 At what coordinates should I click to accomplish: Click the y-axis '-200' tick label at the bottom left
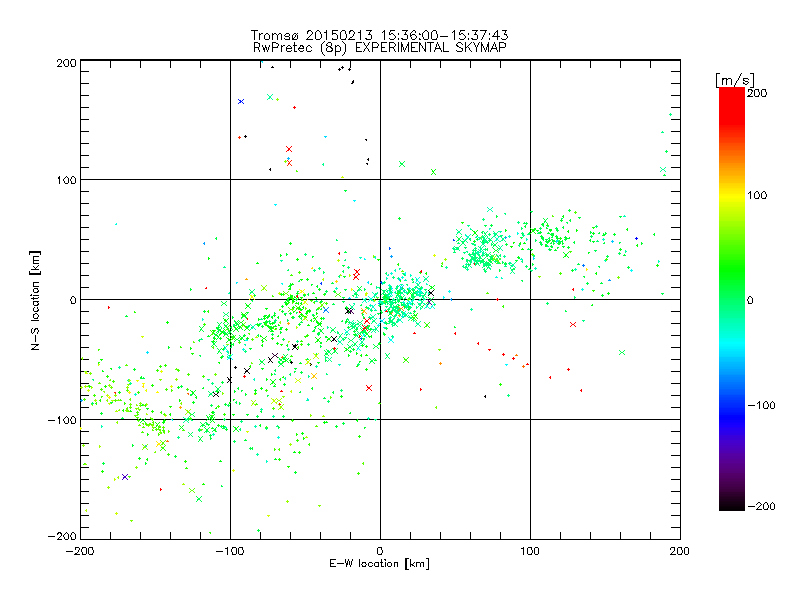[x=62, y=536]
